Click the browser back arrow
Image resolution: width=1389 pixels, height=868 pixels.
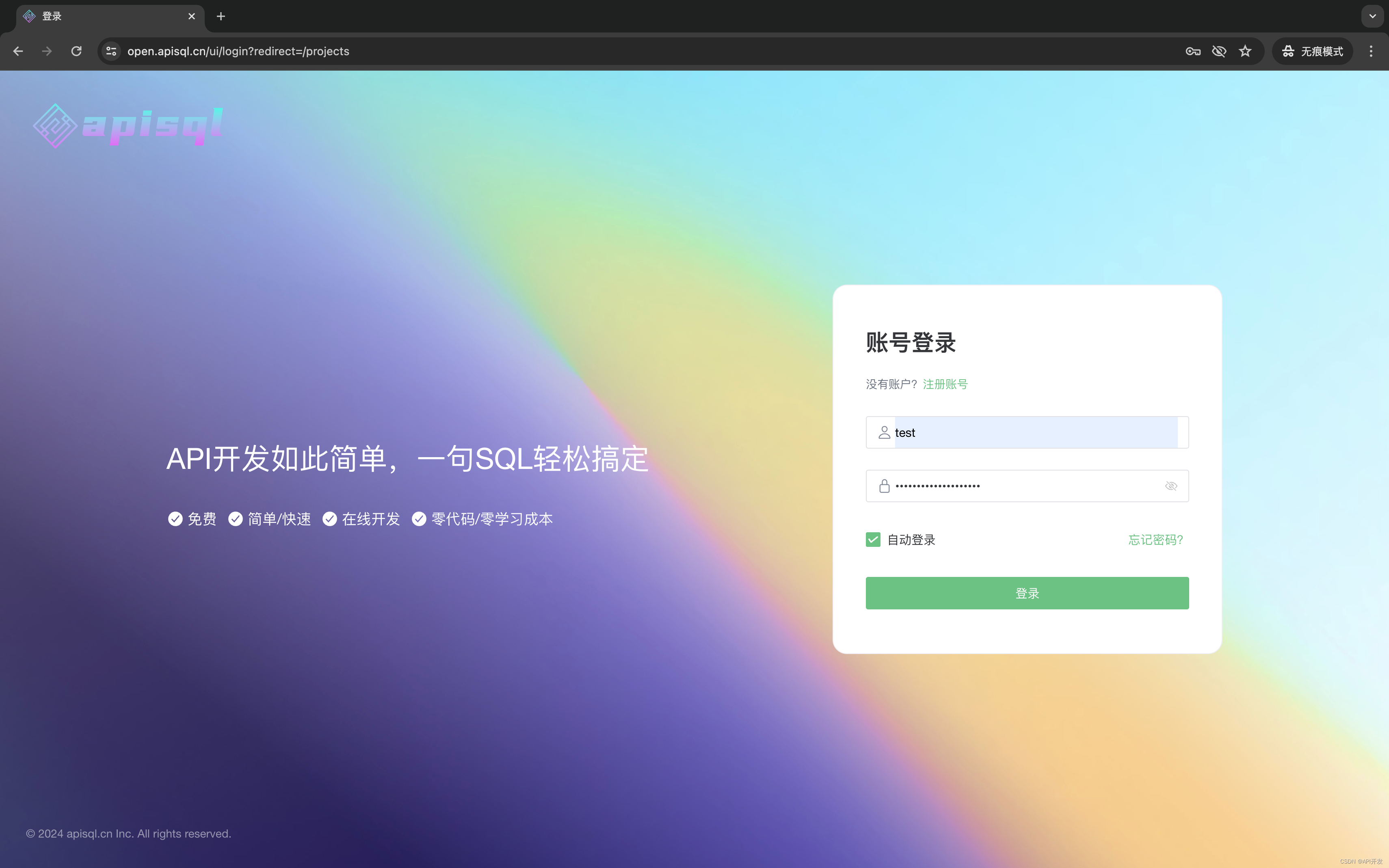pyautogui.click(x=18, y=51)
